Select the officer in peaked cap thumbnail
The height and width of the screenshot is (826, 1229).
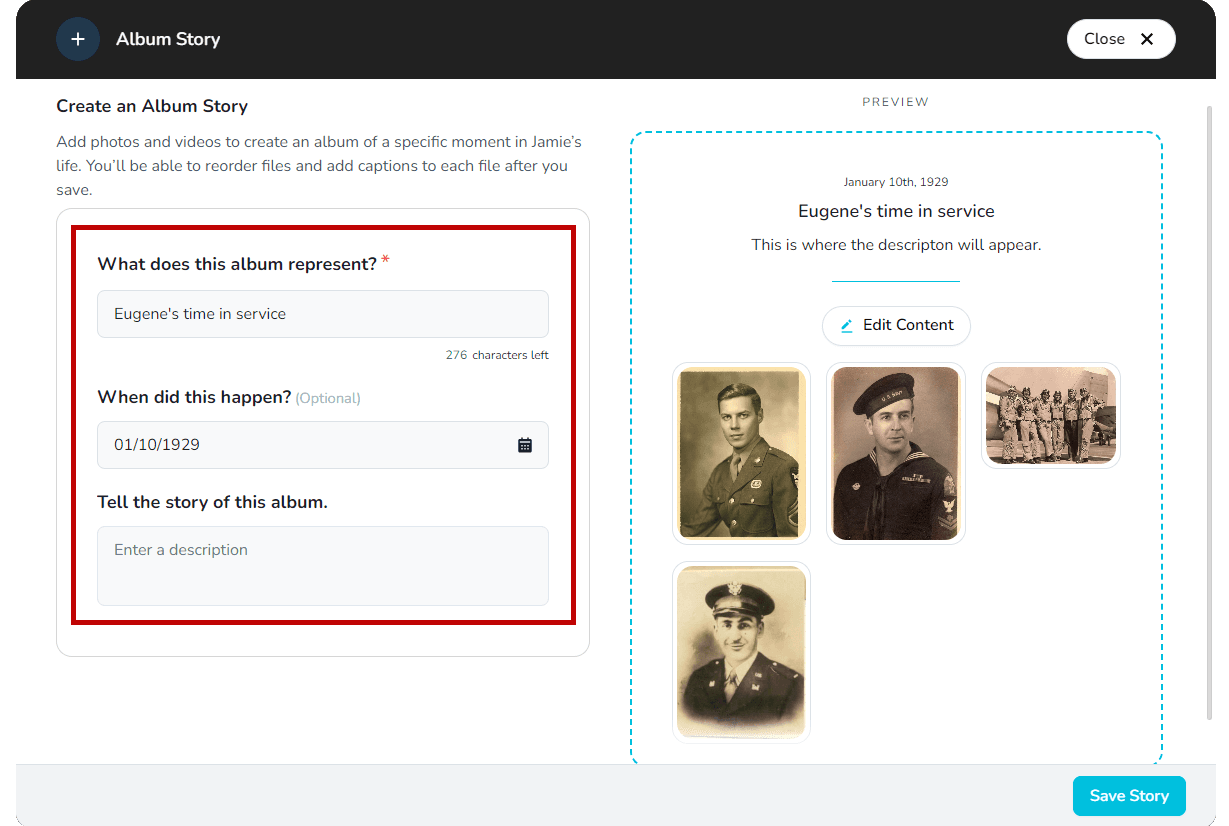(741, 652)
